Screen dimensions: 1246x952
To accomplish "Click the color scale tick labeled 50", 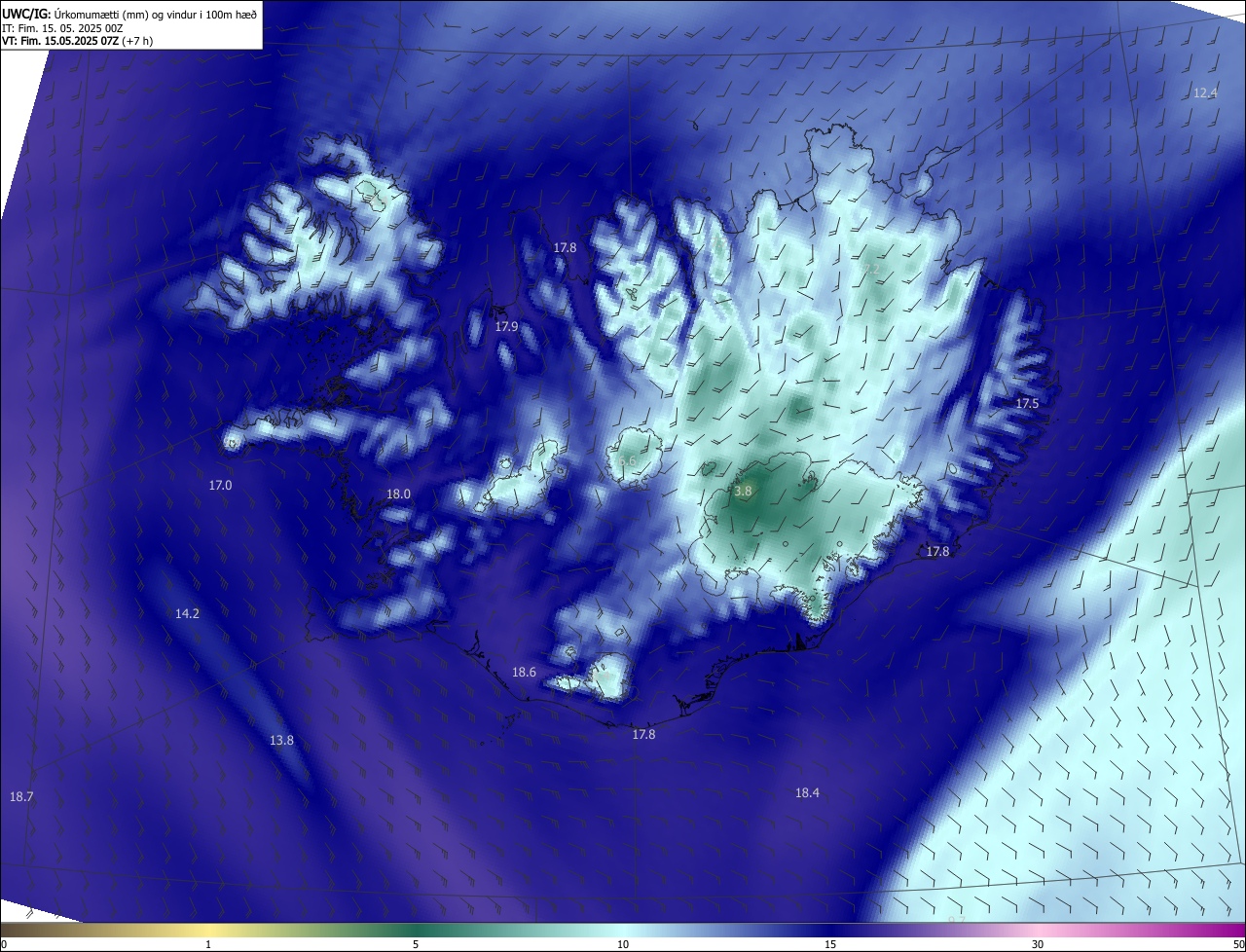I will [x=1238, y=944].
